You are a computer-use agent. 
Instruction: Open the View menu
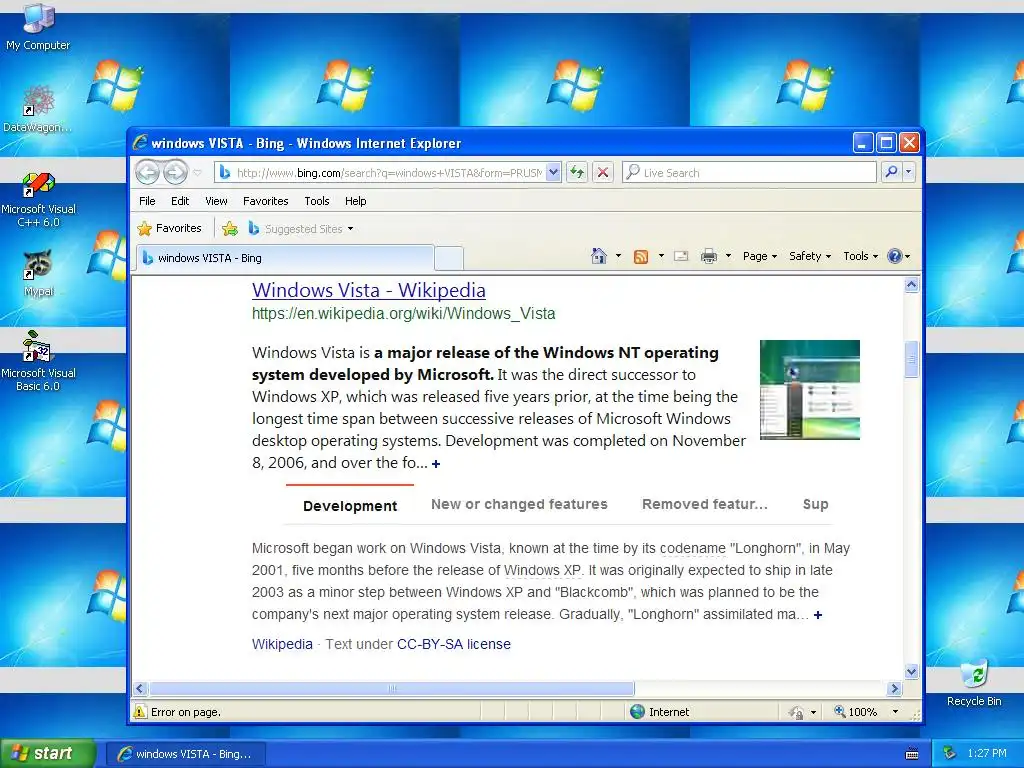point(216,201)
